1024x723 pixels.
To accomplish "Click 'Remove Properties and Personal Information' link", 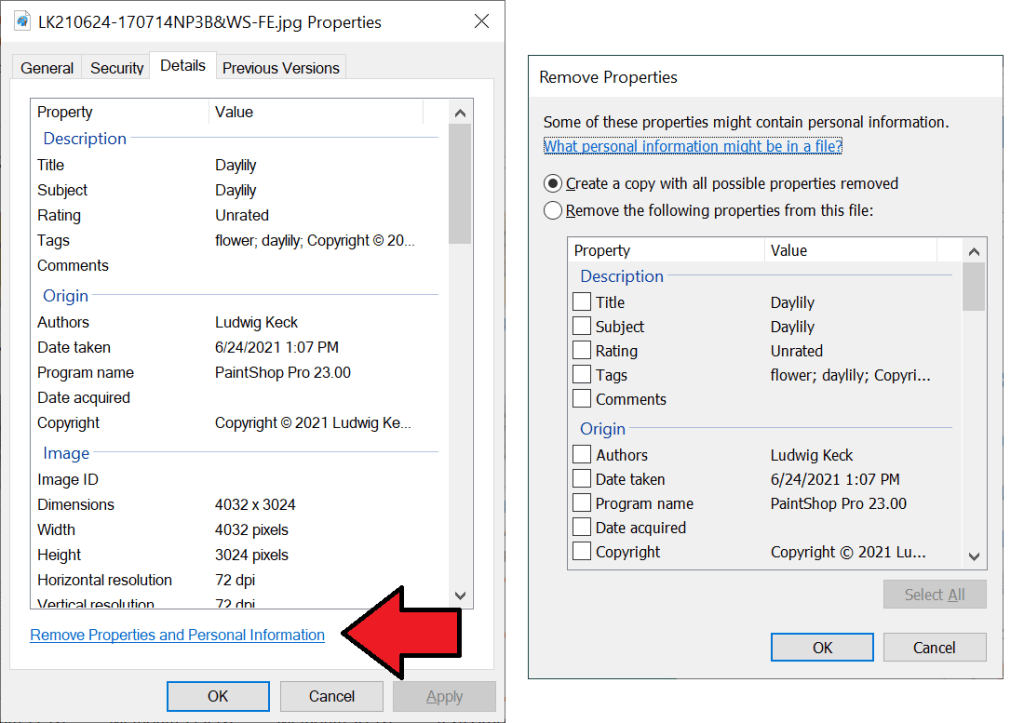I will 178,635.
